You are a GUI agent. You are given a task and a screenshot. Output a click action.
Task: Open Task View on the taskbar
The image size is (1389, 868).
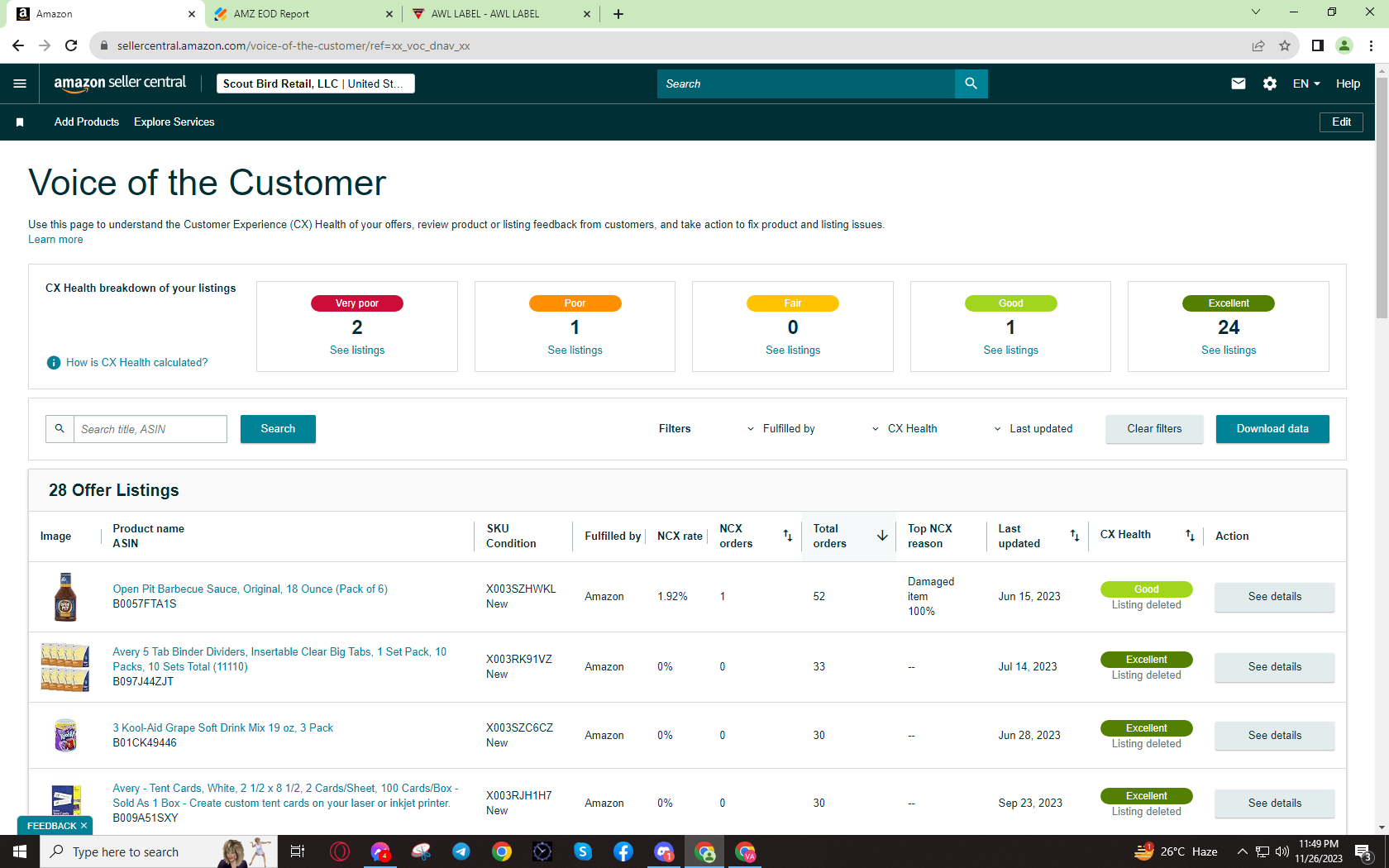tap(298, 851)
